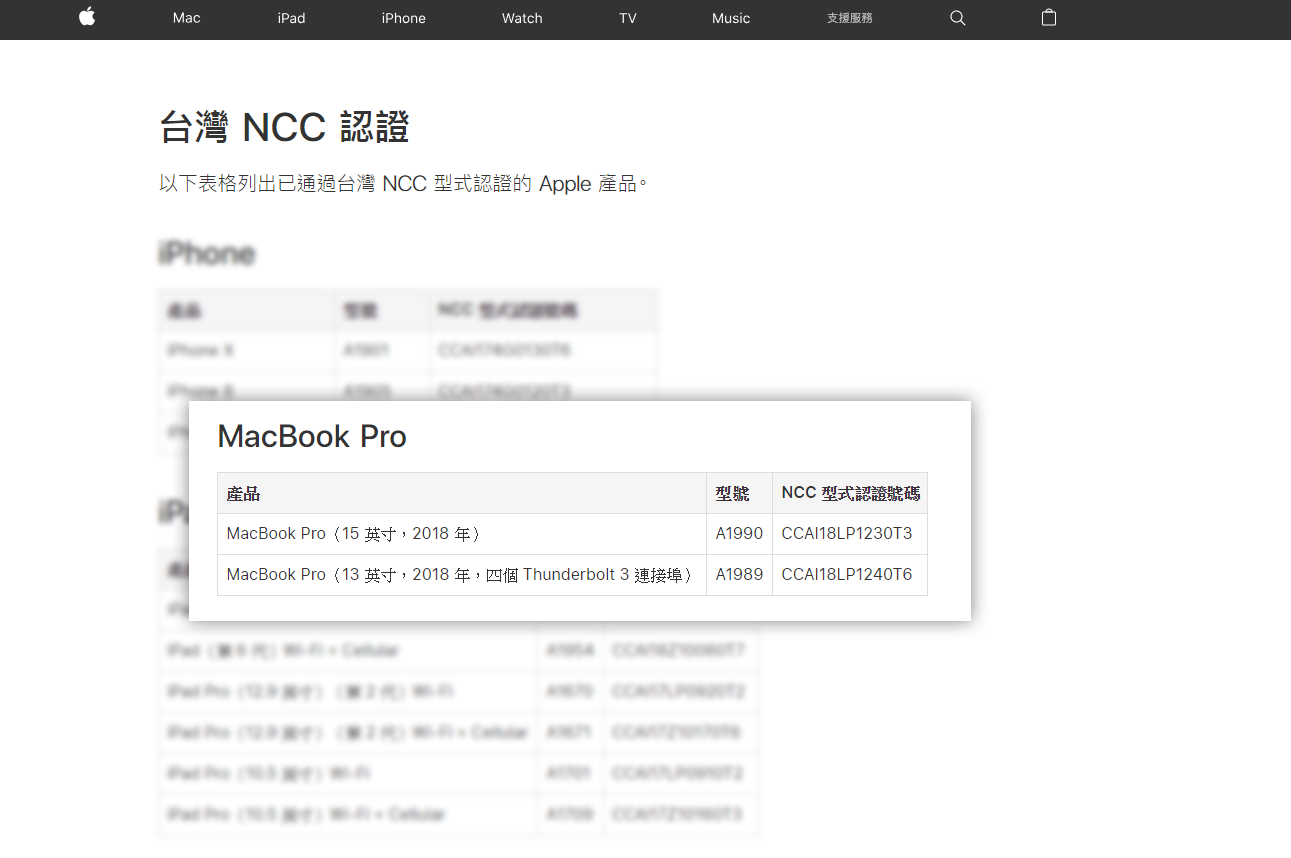
Task: Click certification code CCAI18LP1240T6
Action: click(847, 575)
